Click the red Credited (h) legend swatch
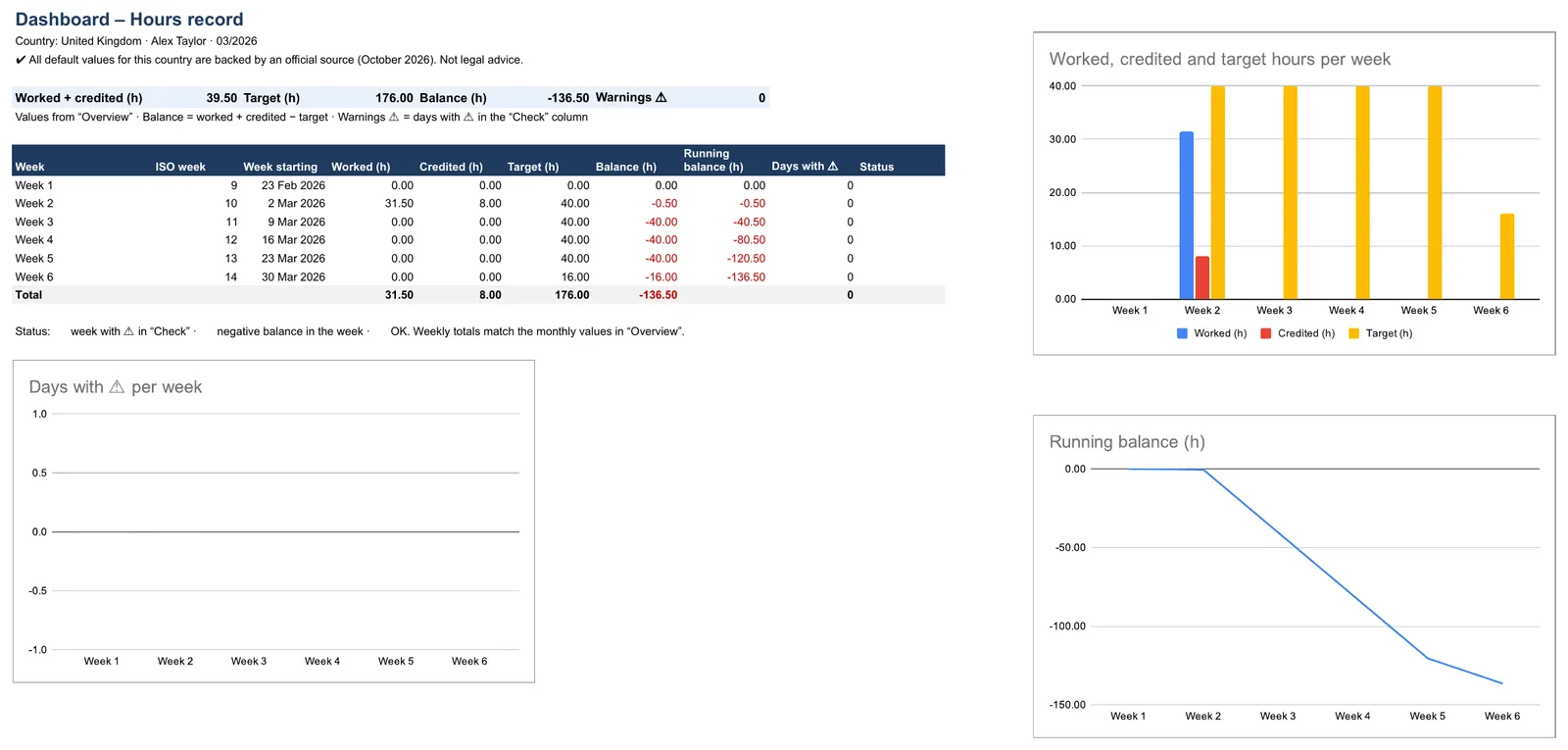The image size is (1568, 750). [1266, 333]
